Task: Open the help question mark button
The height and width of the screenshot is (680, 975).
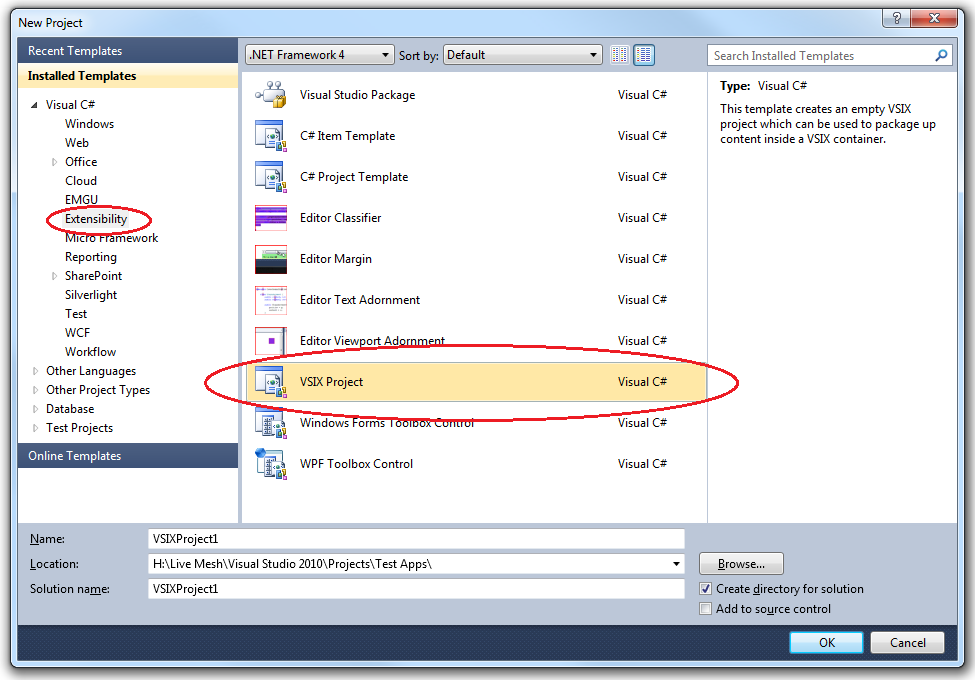Action: click(896, 18)
